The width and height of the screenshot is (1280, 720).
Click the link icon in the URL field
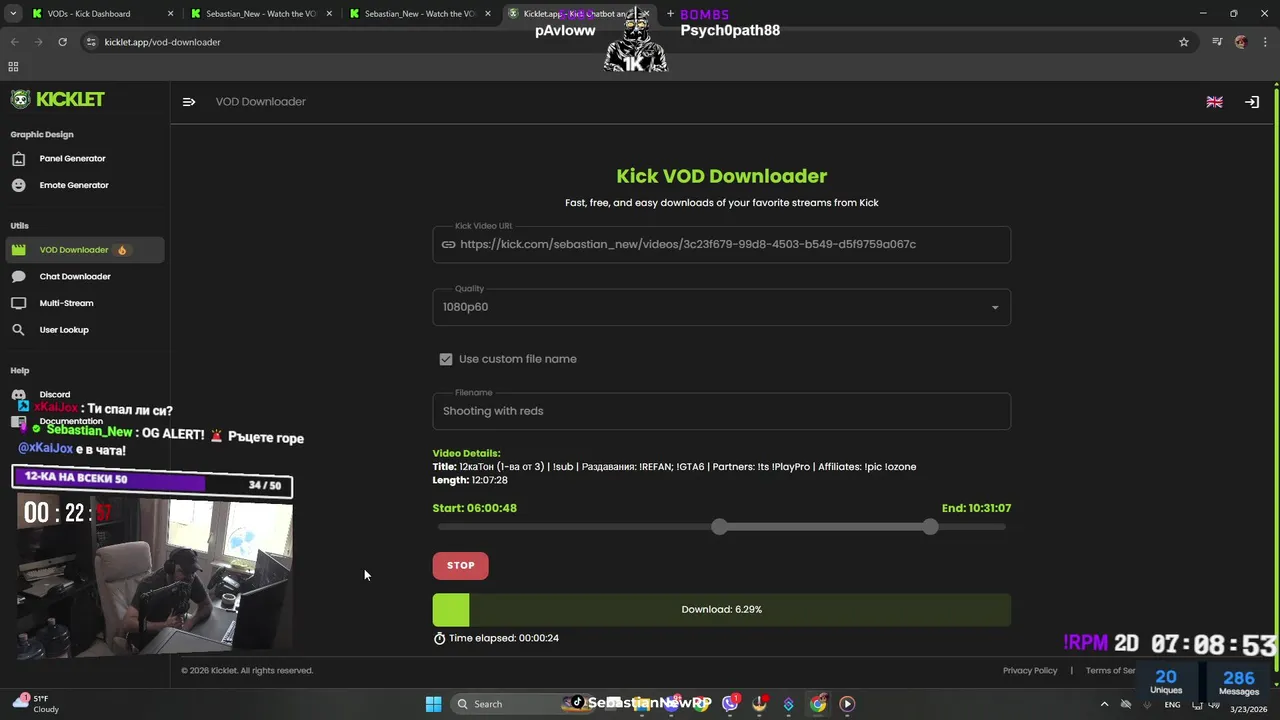click(448, 244)
